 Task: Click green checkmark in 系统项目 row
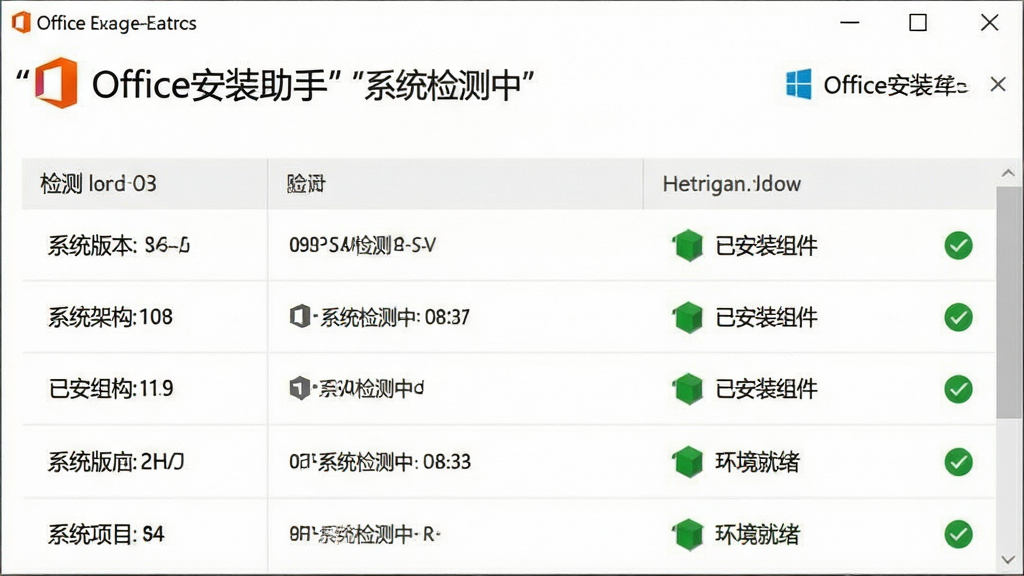(958, 534)
